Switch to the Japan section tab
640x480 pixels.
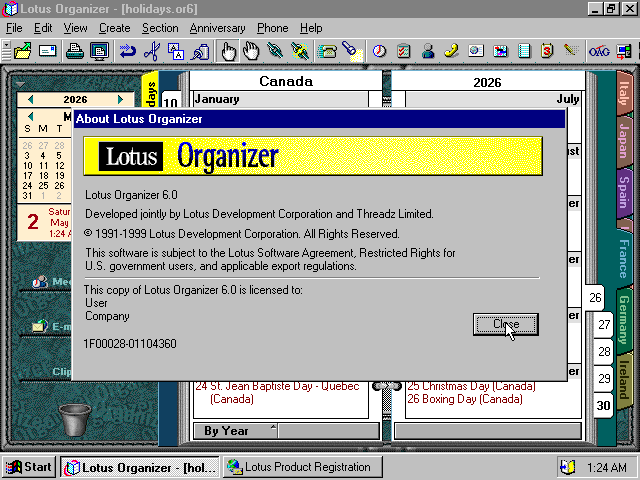pos(624,141)
